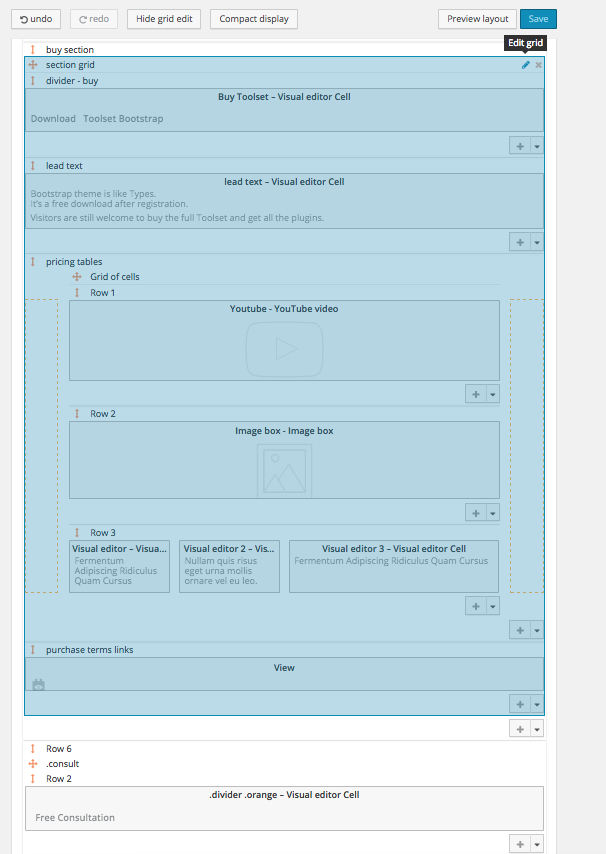This screenshot has width=606, height=854.
Task: Open row options dropdown below Buy Toolset cell
Action: [537, 146]
